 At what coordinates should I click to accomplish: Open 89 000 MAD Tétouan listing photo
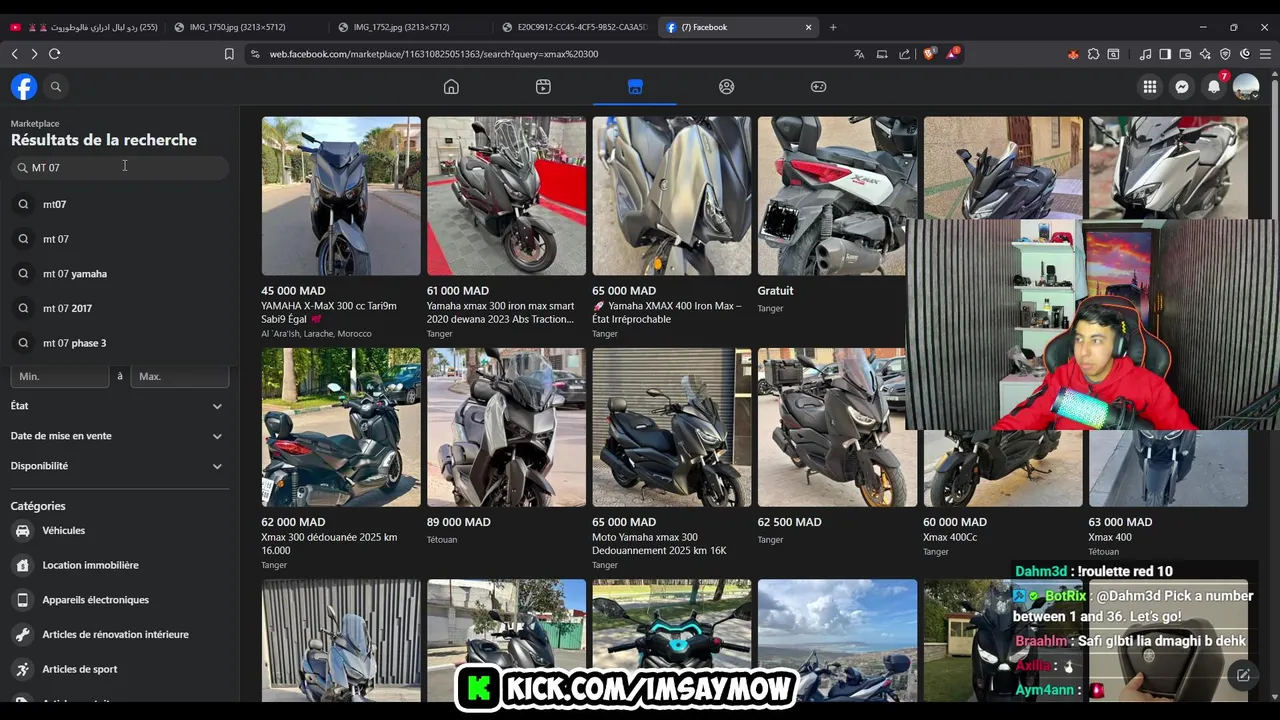coord(506,427)
